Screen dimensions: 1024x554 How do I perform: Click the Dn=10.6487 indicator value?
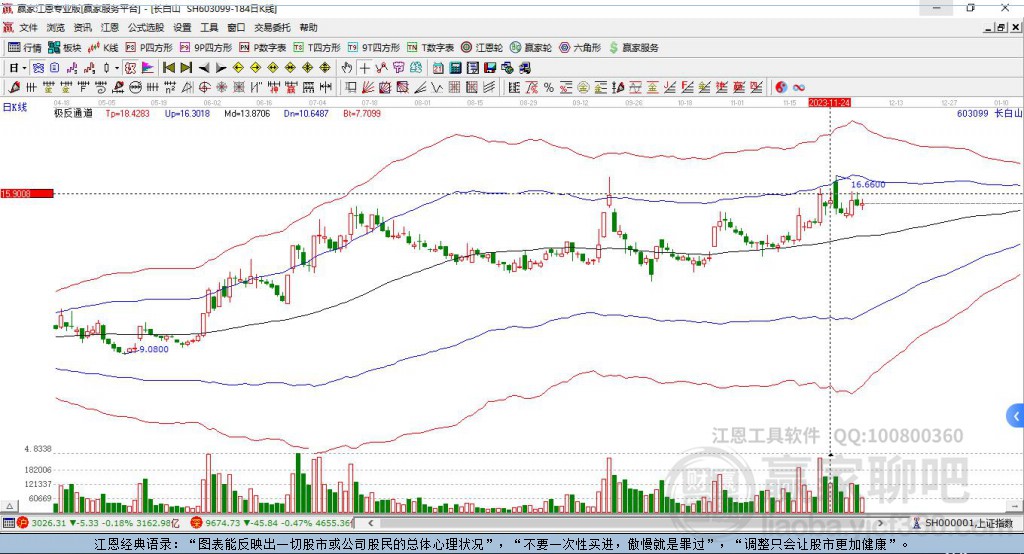[306, 114]
